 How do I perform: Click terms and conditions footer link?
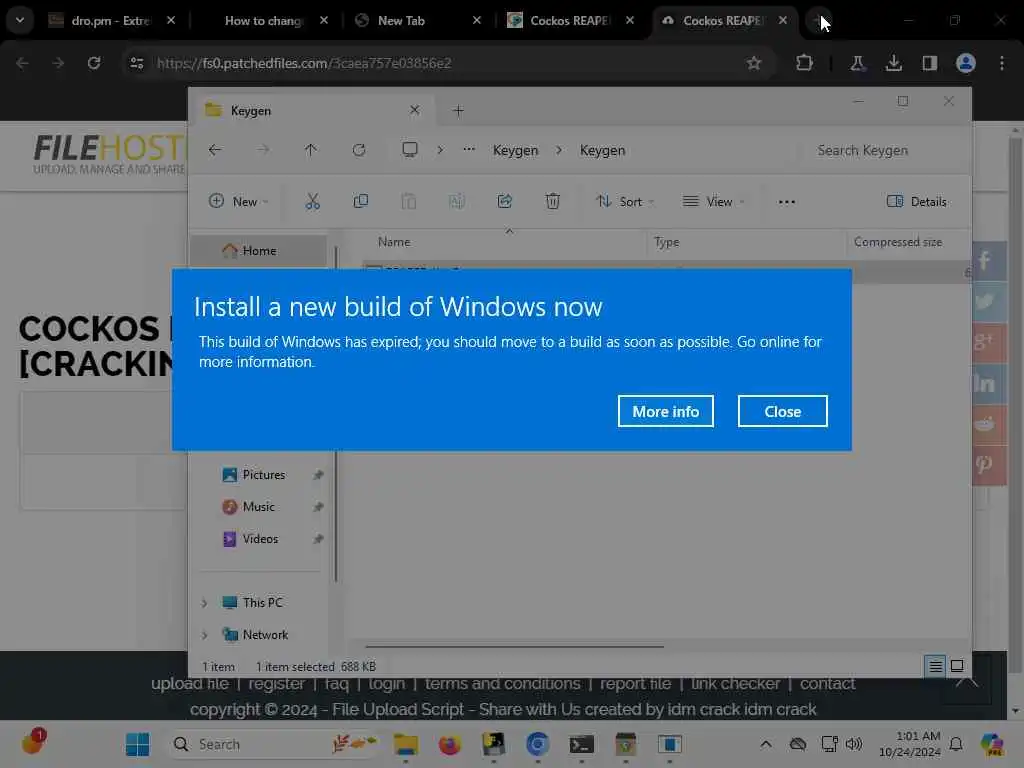click(502, 683)
